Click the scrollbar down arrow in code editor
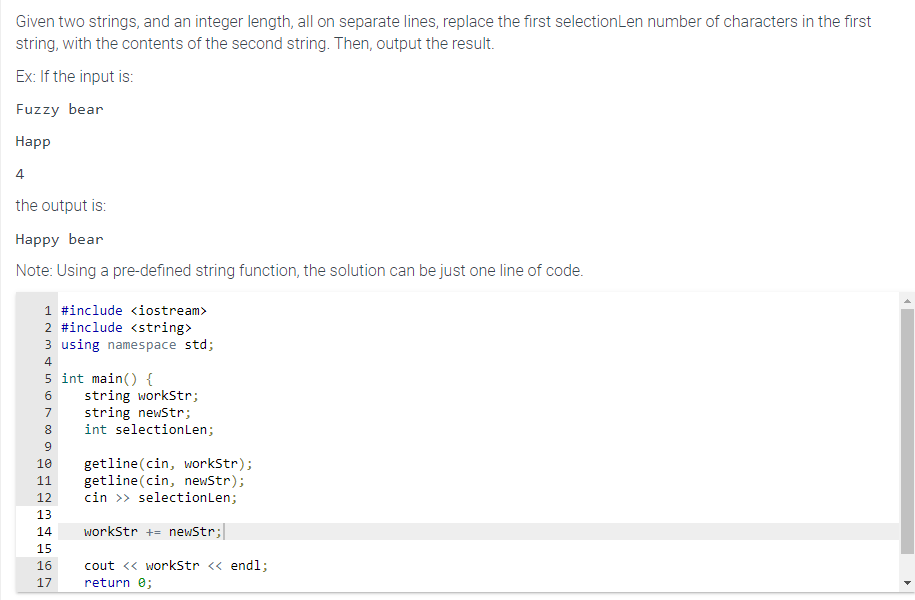Viewport: 915px width, 600px height. 907,582
